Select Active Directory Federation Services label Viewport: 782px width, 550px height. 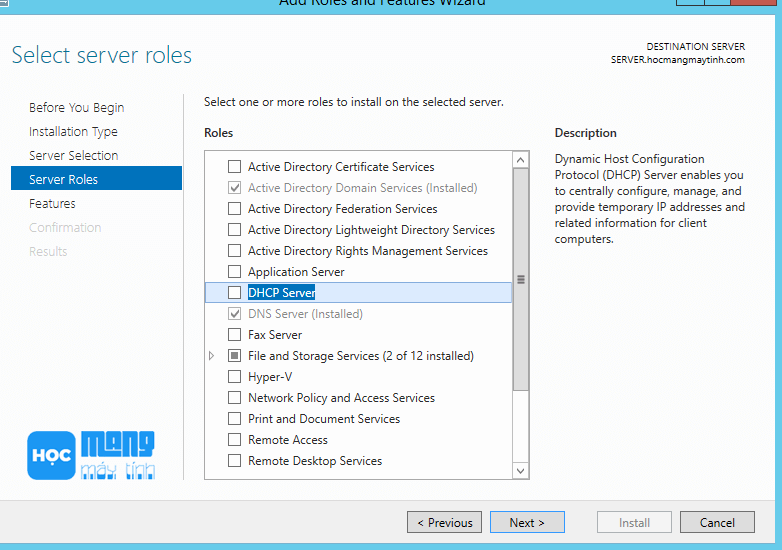tap(343, 209)
